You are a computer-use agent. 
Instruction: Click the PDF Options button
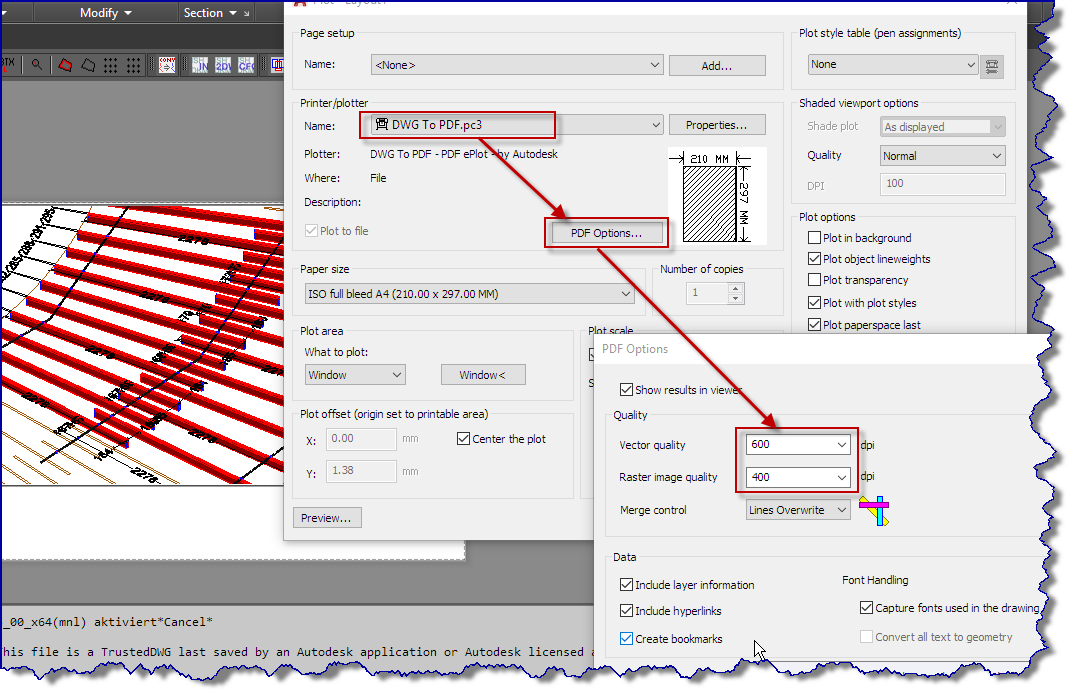(606, 232)
